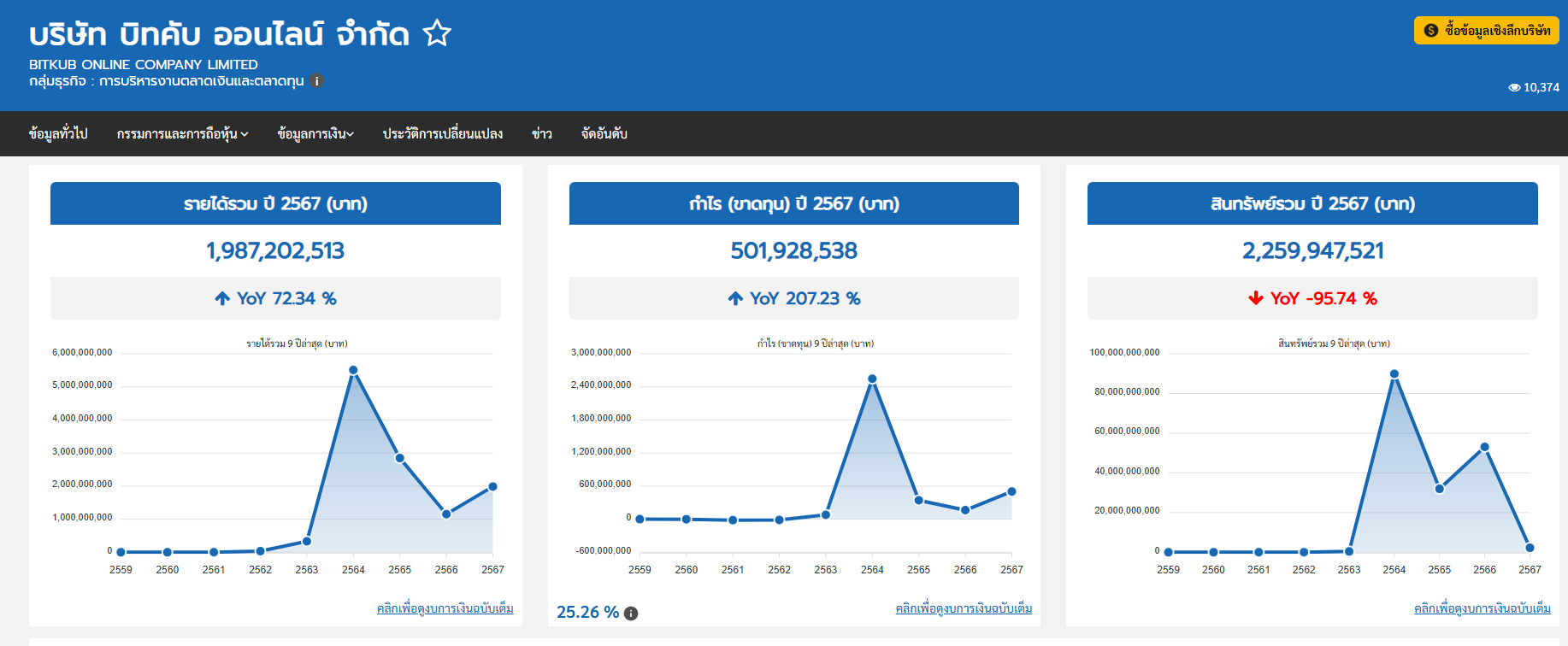Screen dimensions: 1568x646
Task: Click the coin icon on yellow purchase button
Action: pyautogui.click(x=1431, y=31)
